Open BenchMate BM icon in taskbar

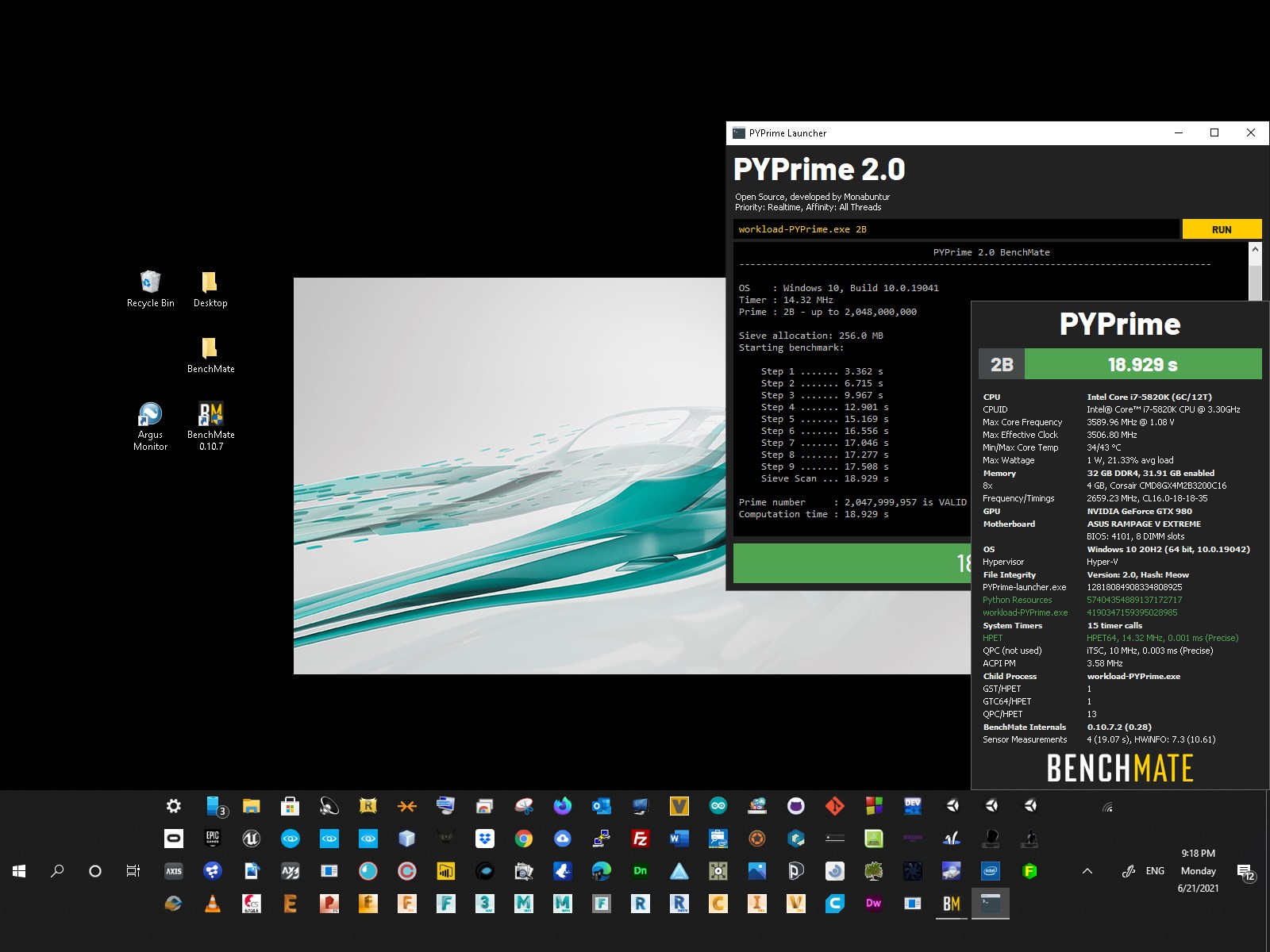click(x=952, y=904)
